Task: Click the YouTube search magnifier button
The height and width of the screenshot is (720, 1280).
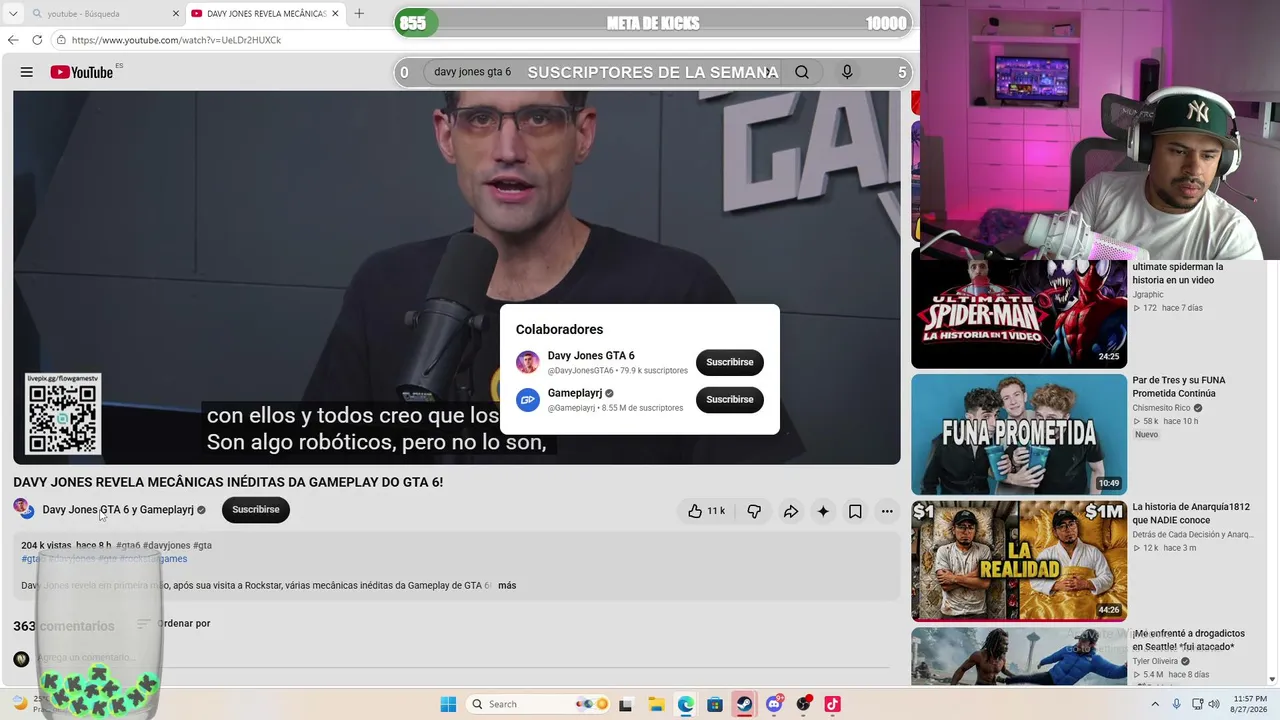Action: [x=802, y=72]
